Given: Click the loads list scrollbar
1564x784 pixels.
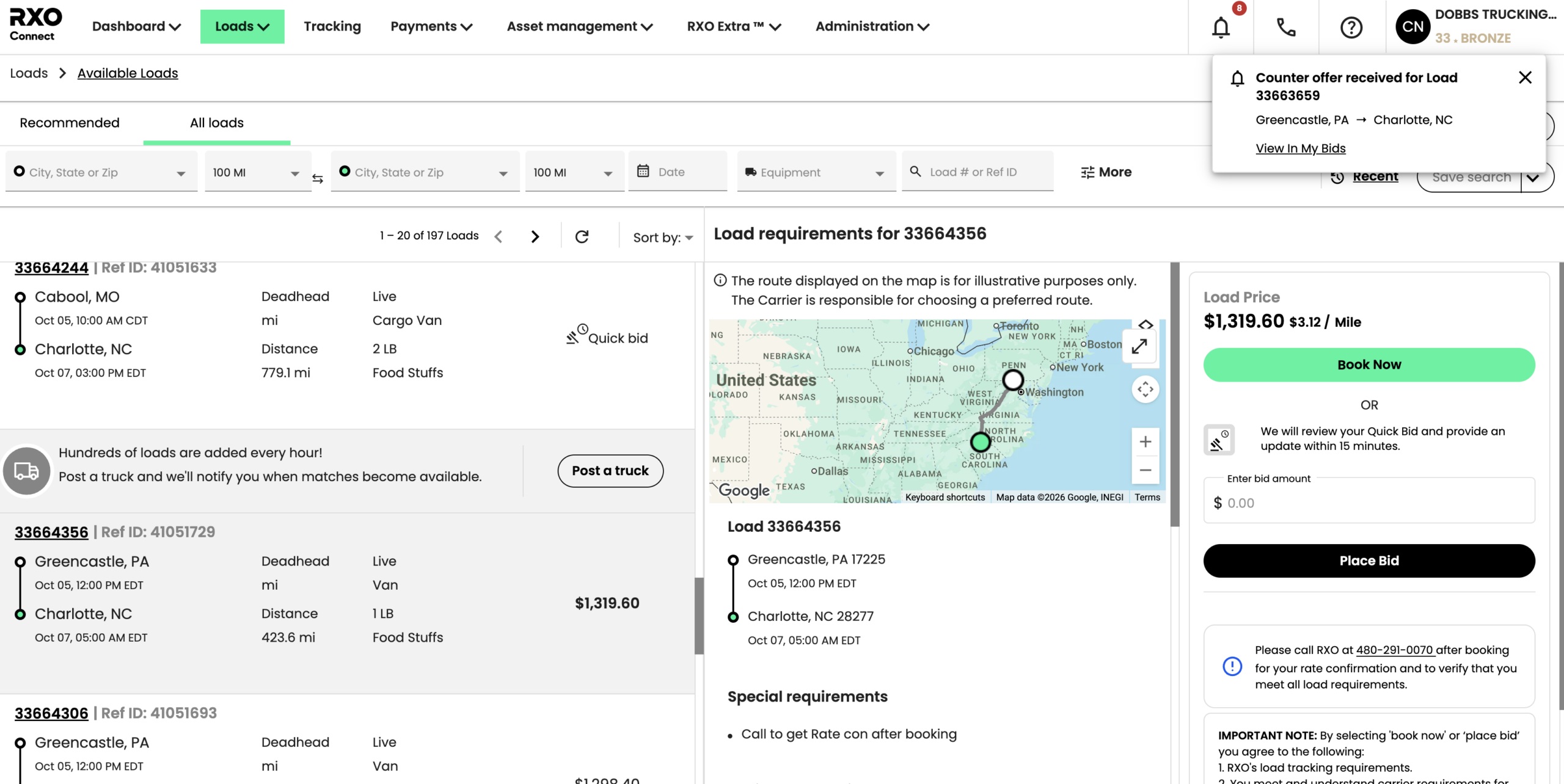Looking at the screenshot, I should coord(699,616).
